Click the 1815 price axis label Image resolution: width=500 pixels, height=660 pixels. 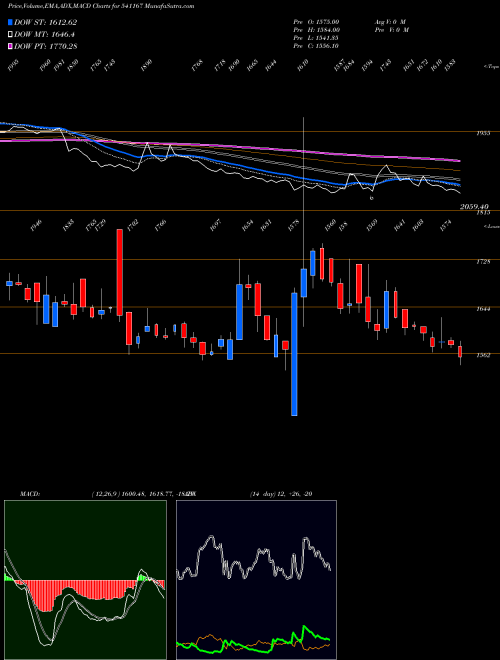point(483,213)
